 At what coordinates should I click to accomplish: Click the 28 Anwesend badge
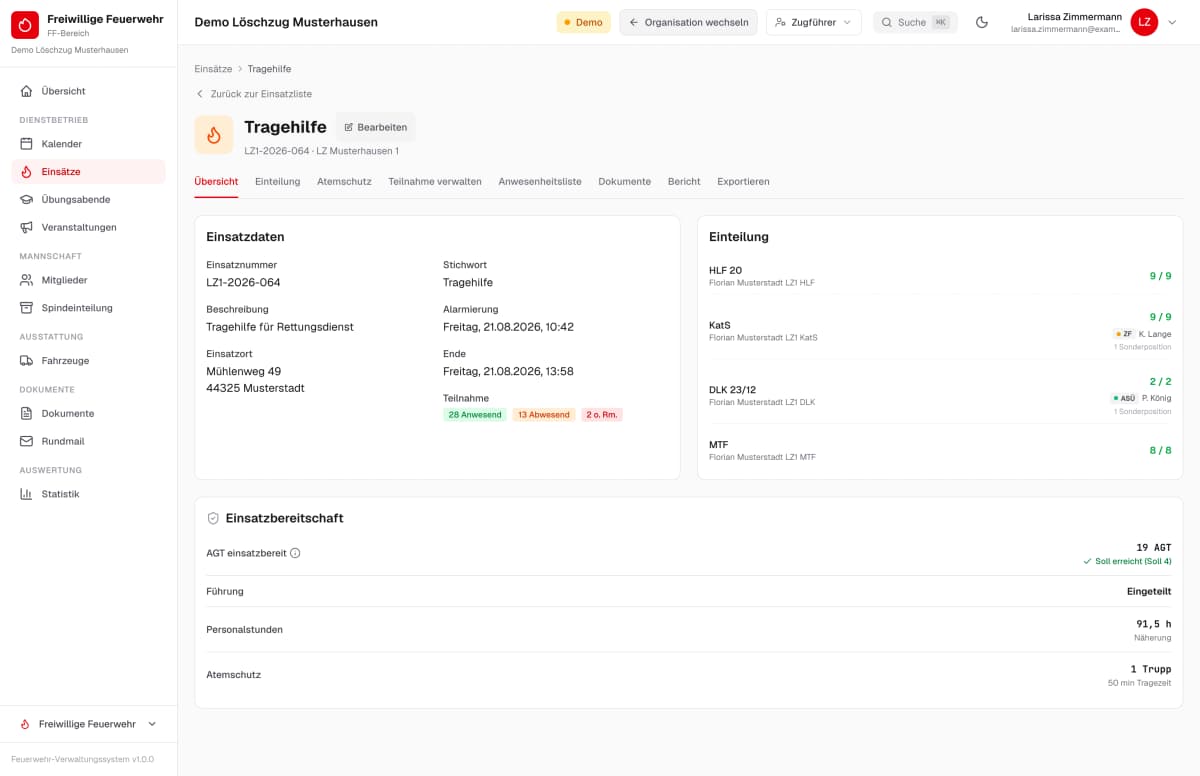[x=475, y=415]
